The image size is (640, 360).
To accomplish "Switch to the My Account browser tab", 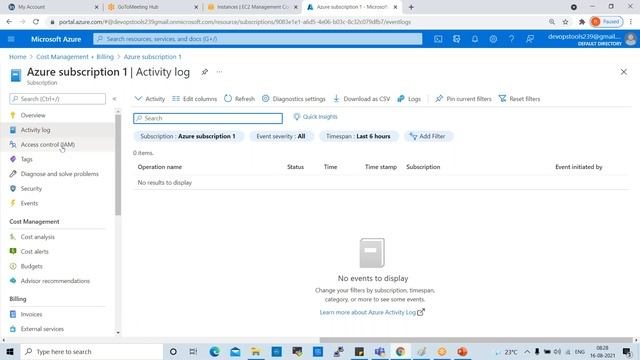I will (52, 7).
